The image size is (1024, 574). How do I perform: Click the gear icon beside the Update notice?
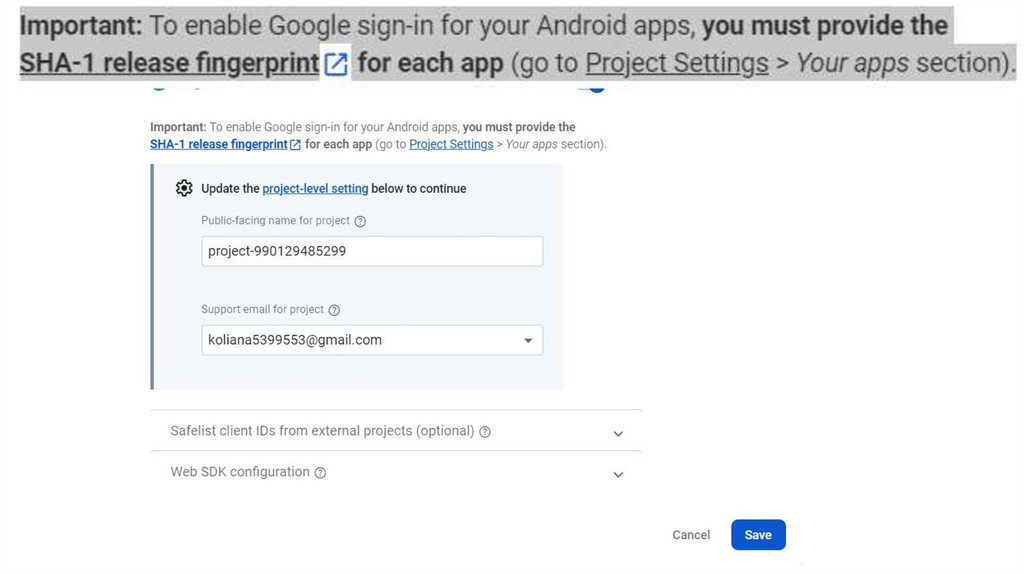tap(184, 188)
